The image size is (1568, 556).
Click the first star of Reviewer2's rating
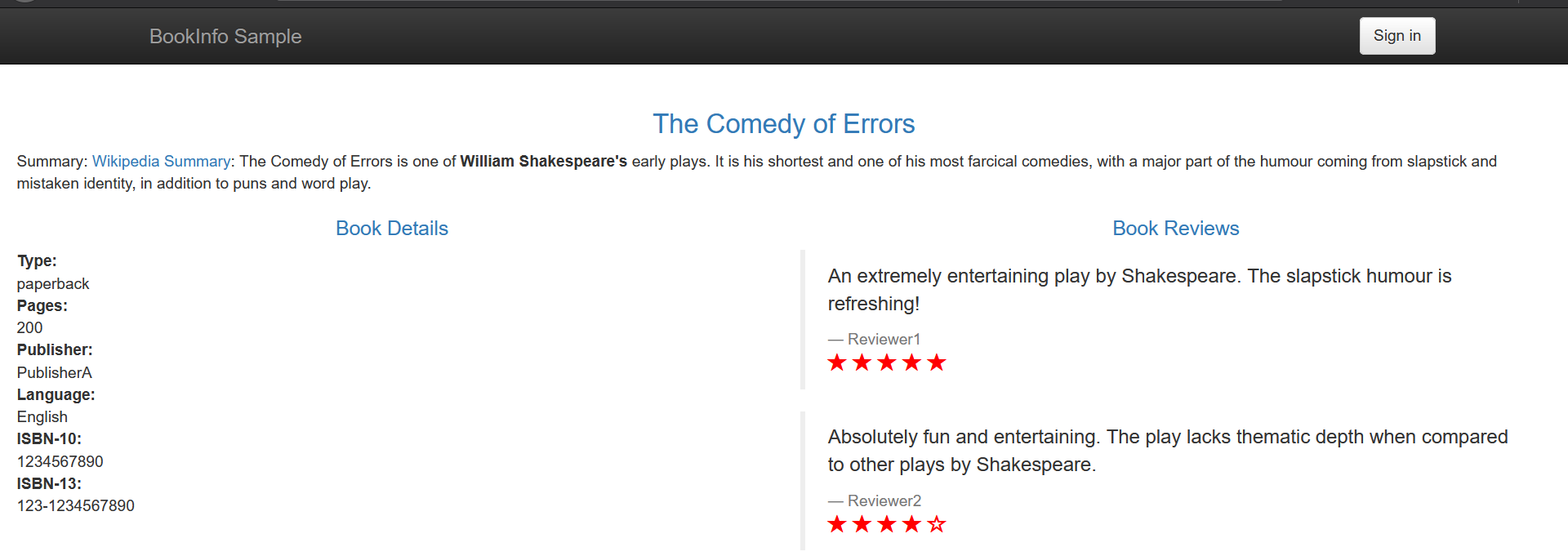click(837, 524)
